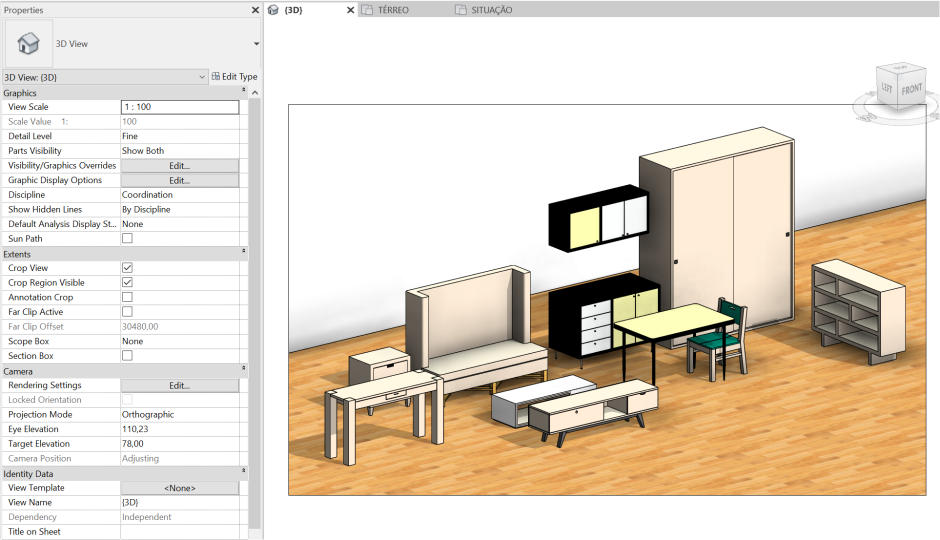
Task: Enable the Annotation Crop checkbox
Action: (127, 297)
